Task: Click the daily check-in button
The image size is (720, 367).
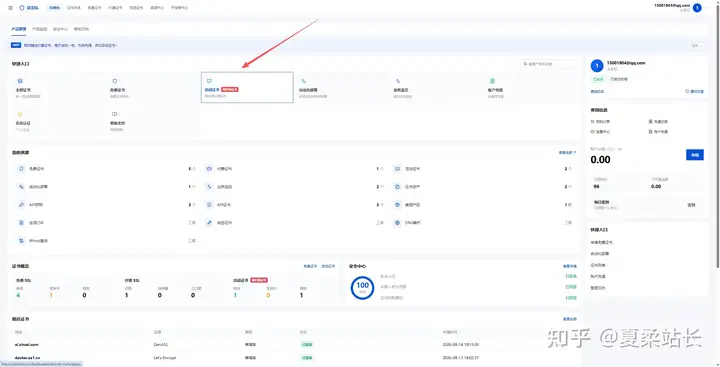Action: pos(691,205)
